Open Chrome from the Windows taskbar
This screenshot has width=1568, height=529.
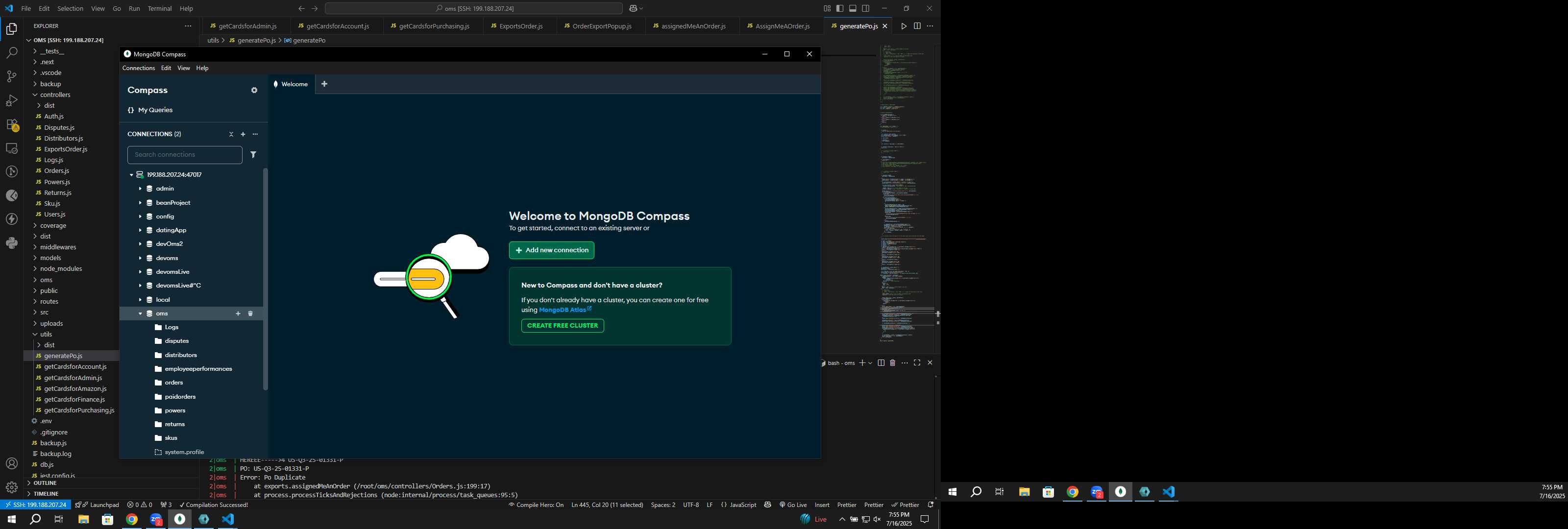(132, 519)
